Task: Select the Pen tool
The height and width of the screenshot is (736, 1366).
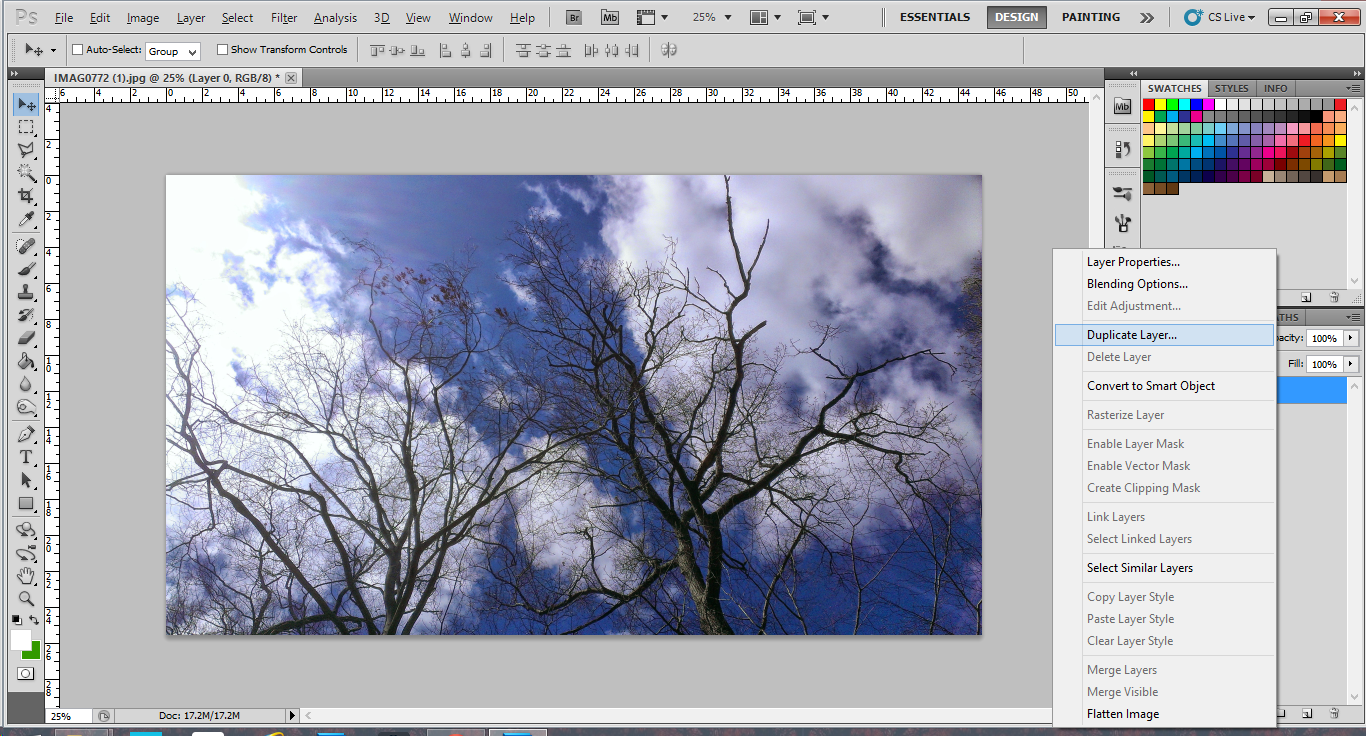Action: point(26,435)
